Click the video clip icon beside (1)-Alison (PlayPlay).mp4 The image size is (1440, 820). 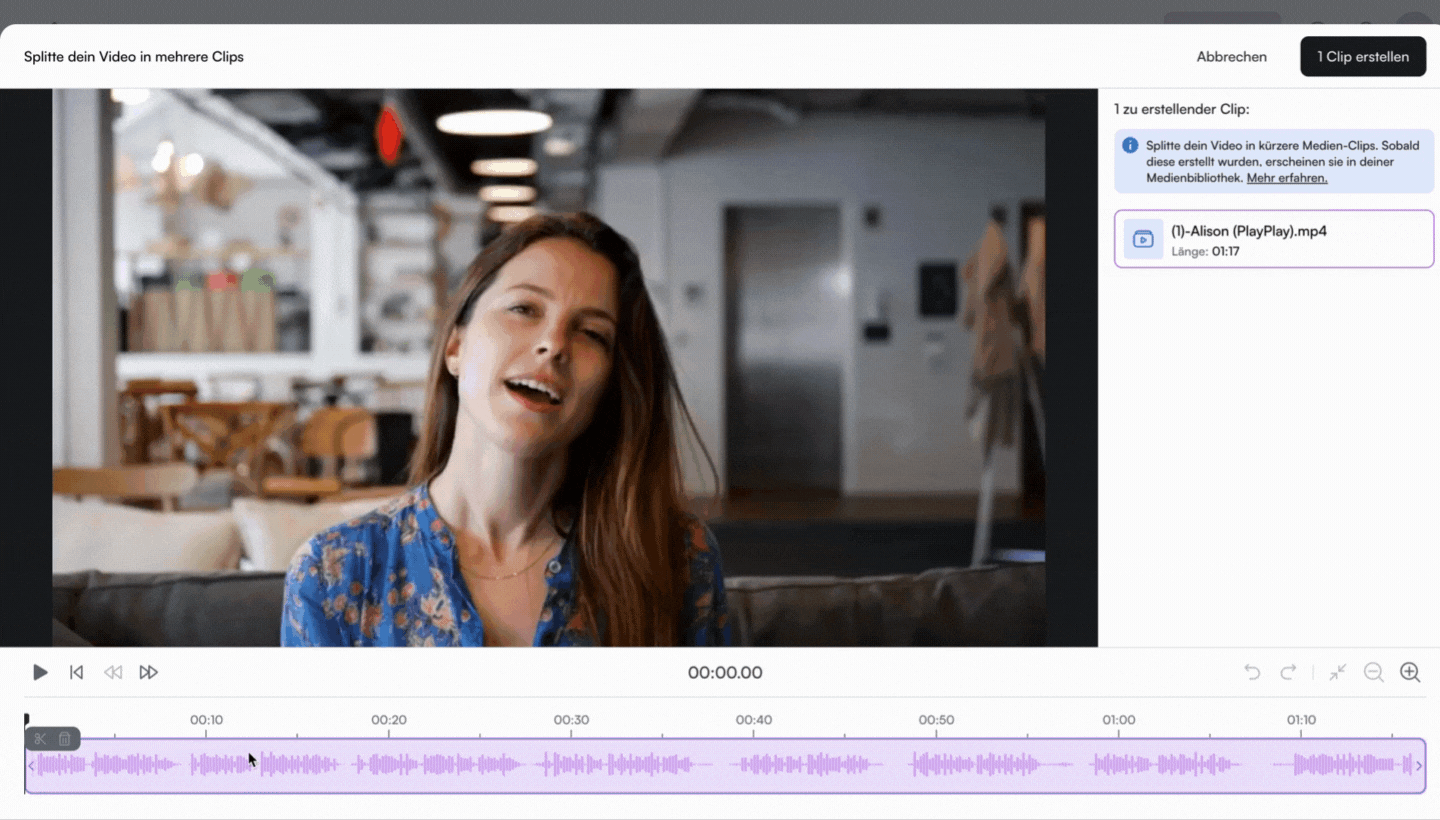click(1143, 239)
